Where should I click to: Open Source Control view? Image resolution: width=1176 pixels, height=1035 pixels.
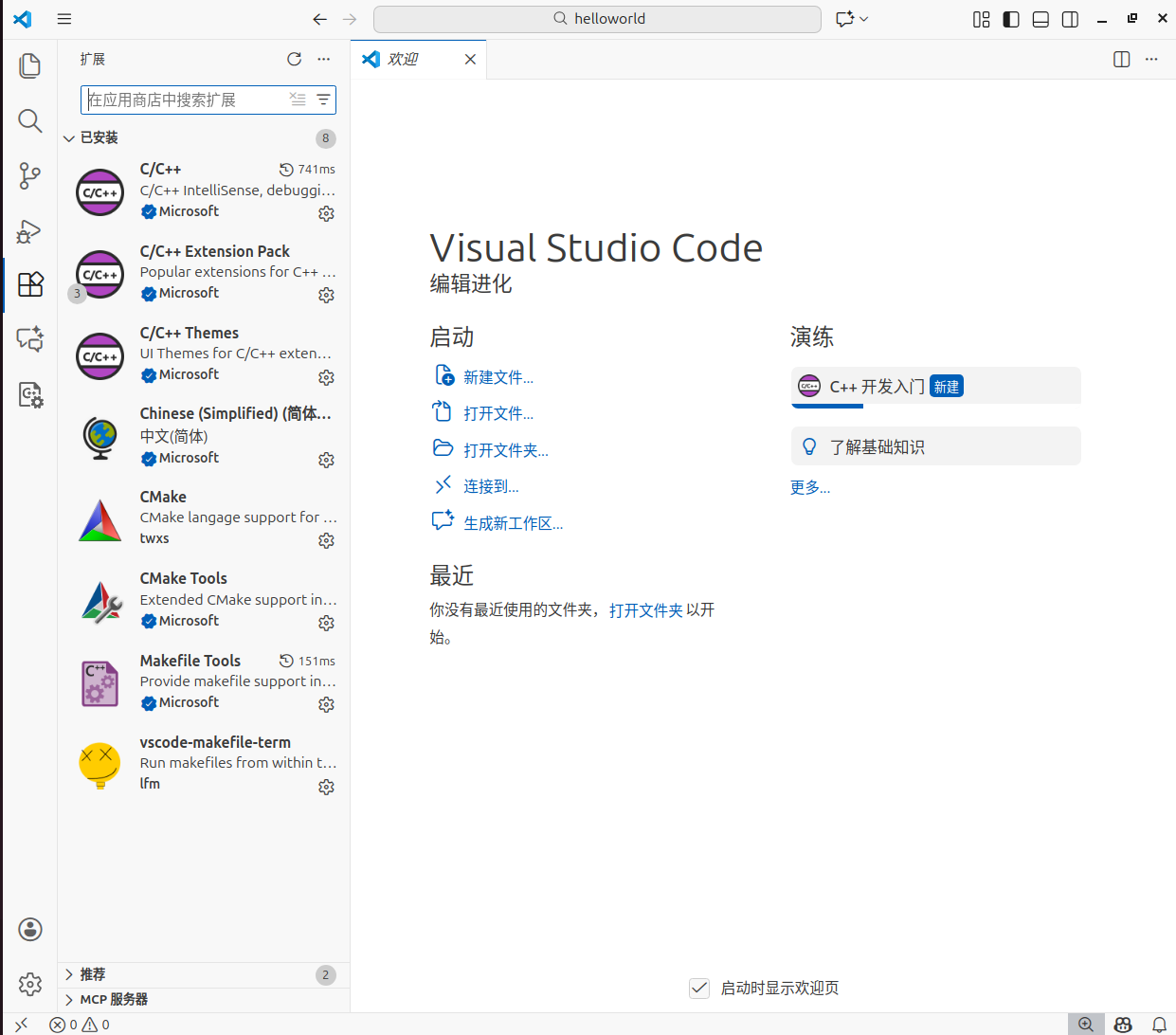click(x=30, y=175)
